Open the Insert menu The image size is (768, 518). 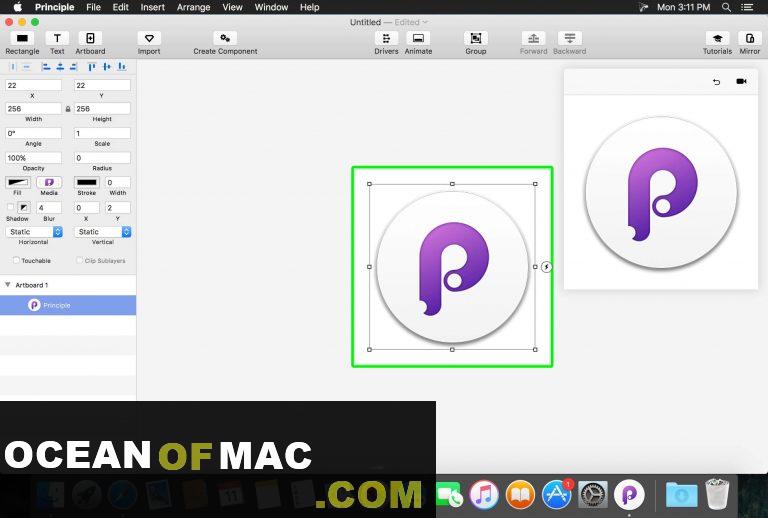[x=152, y=7]
